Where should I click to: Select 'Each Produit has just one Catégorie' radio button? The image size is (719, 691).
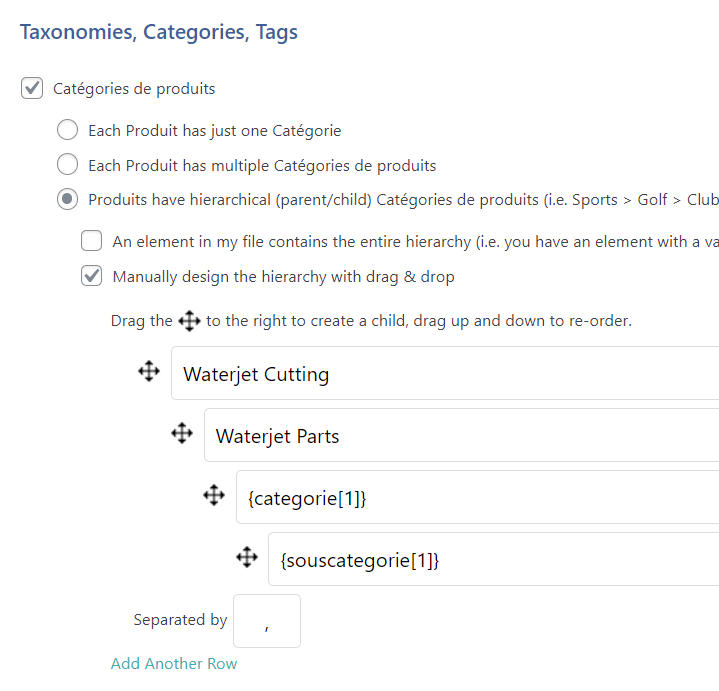(67, 130)
